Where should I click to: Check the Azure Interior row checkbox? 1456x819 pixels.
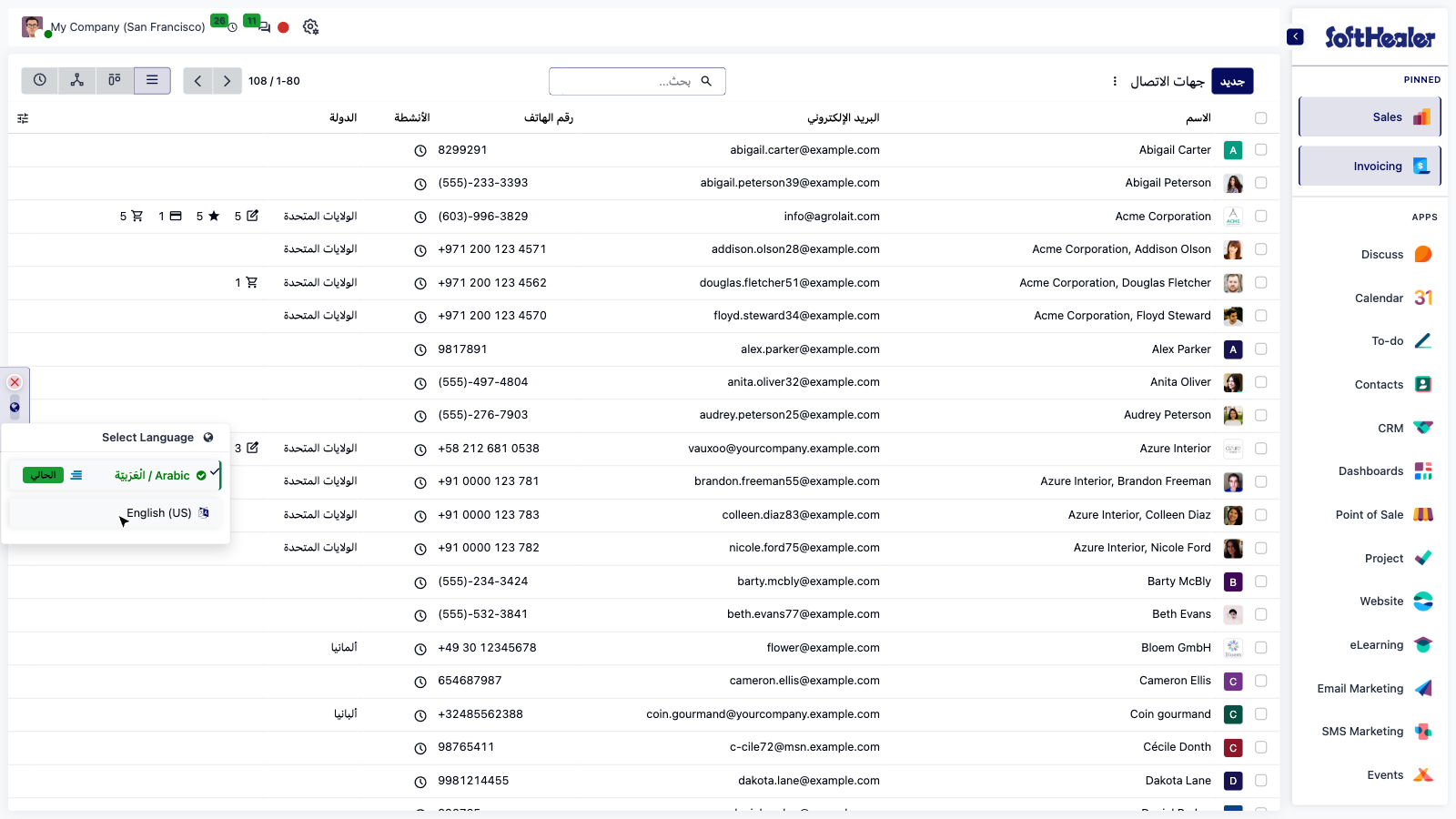pos(1260,449)
